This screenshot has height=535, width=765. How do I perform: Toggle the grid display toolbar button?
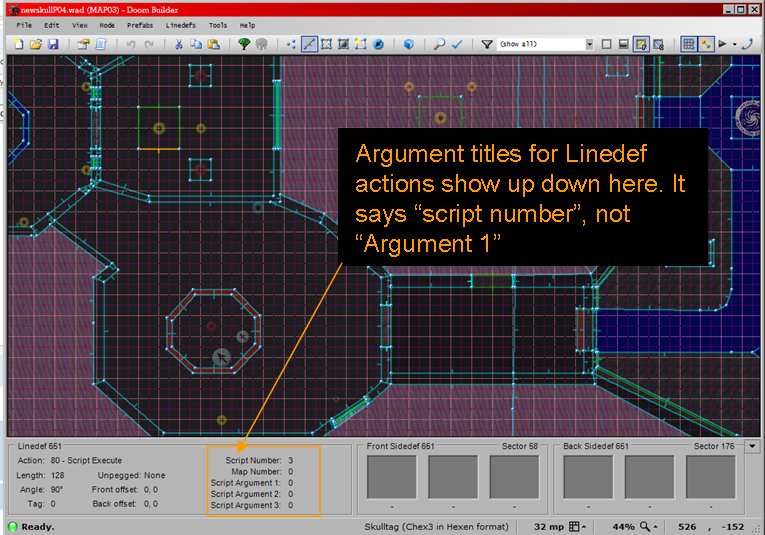click(688, 44)
